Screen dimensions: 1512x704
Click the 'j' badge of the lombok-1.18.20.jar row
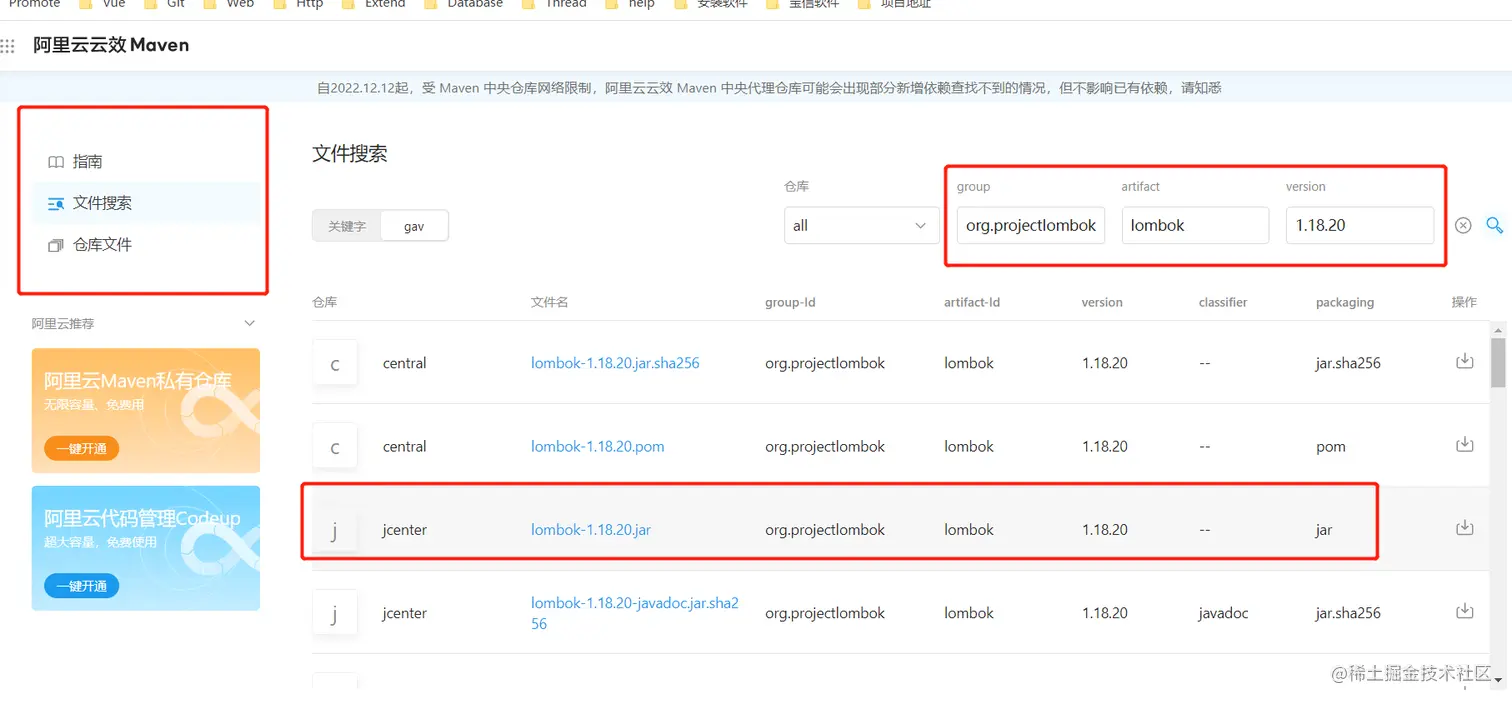(335, 529)
